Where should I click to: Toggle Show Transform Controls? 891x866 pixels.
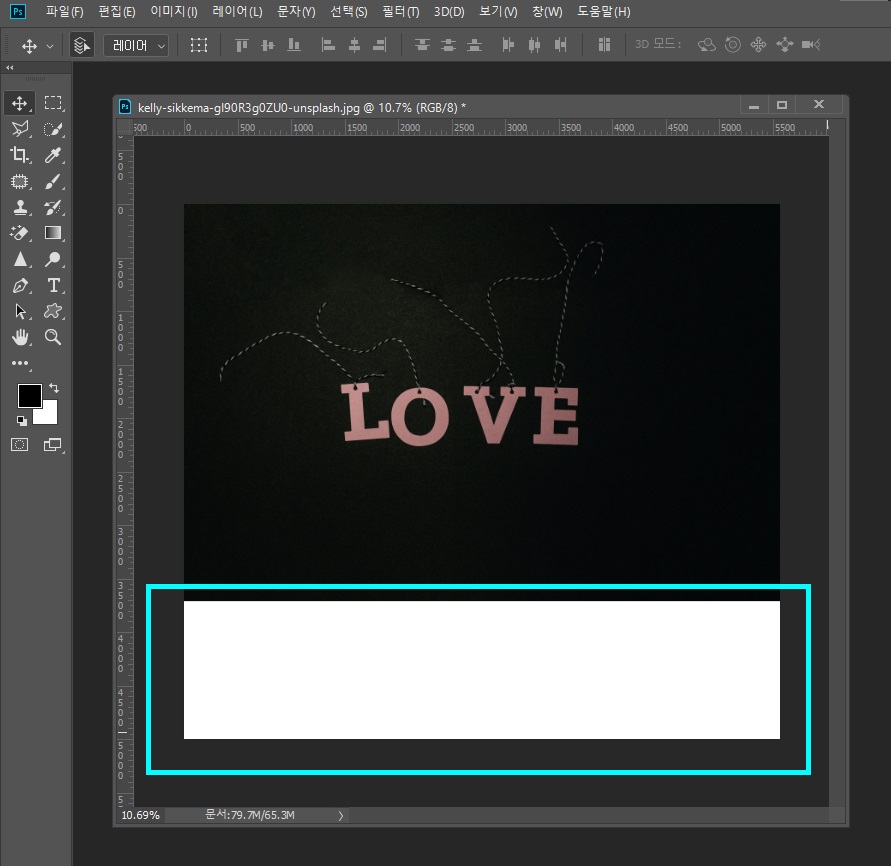tap(198, 45)
